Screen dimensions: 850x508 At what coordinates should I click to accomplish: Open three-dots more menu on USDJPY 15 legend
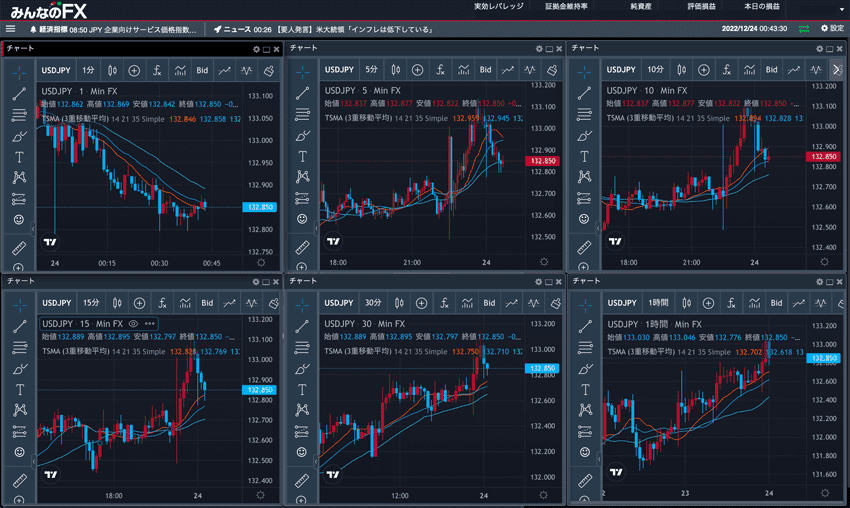150,324
